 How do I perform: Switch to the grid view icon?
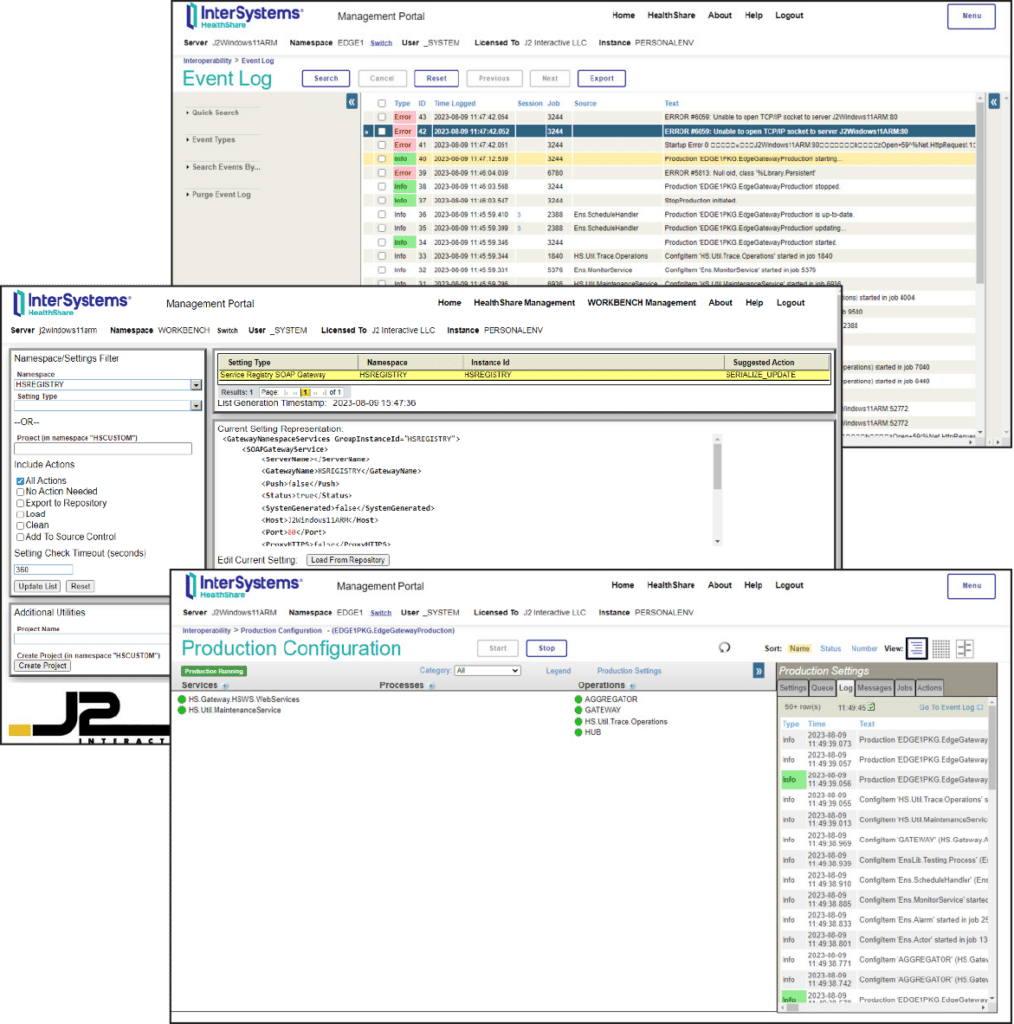941,648
